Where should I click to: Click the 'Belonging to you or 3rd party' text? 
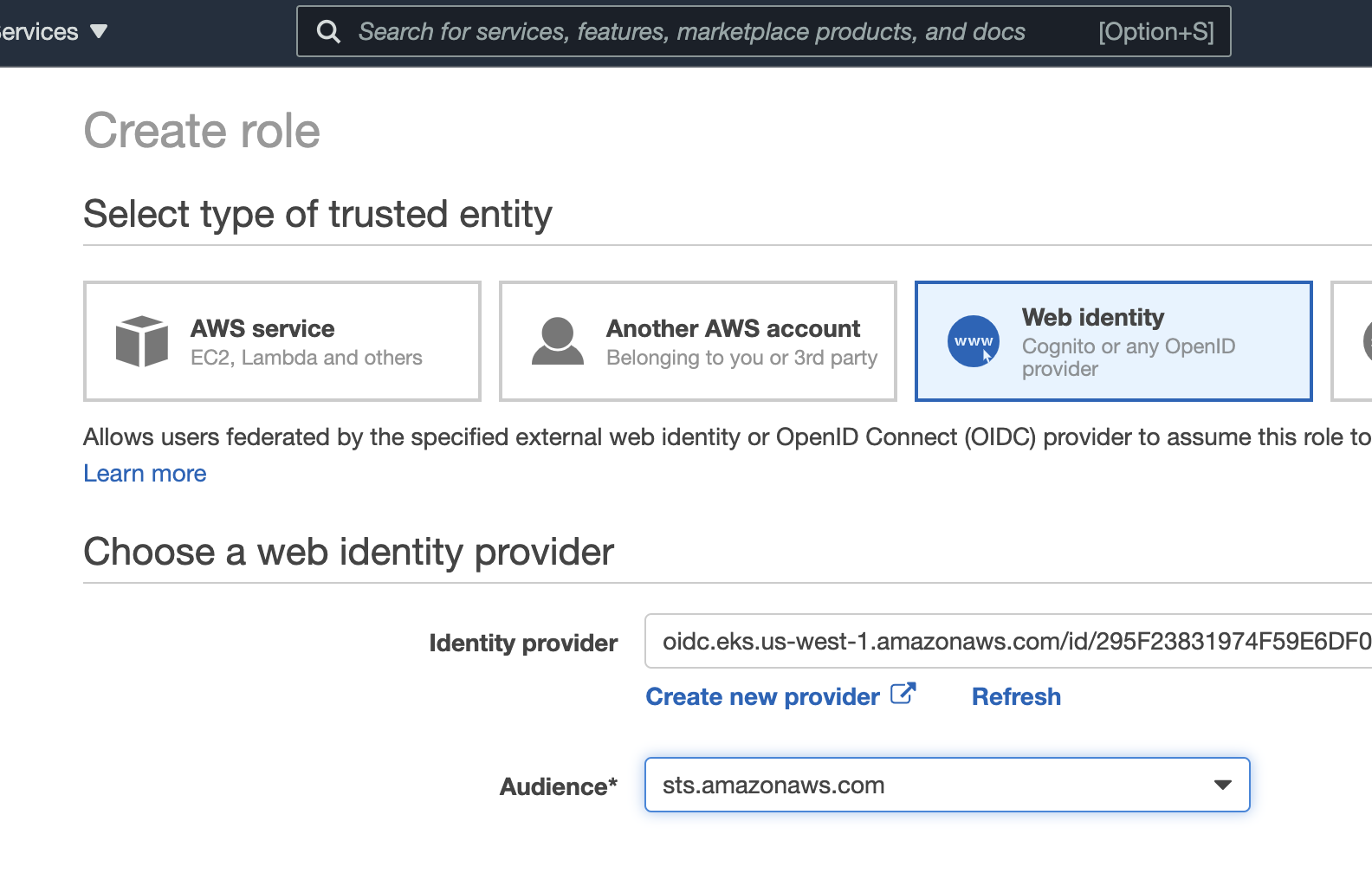[742, 358]
